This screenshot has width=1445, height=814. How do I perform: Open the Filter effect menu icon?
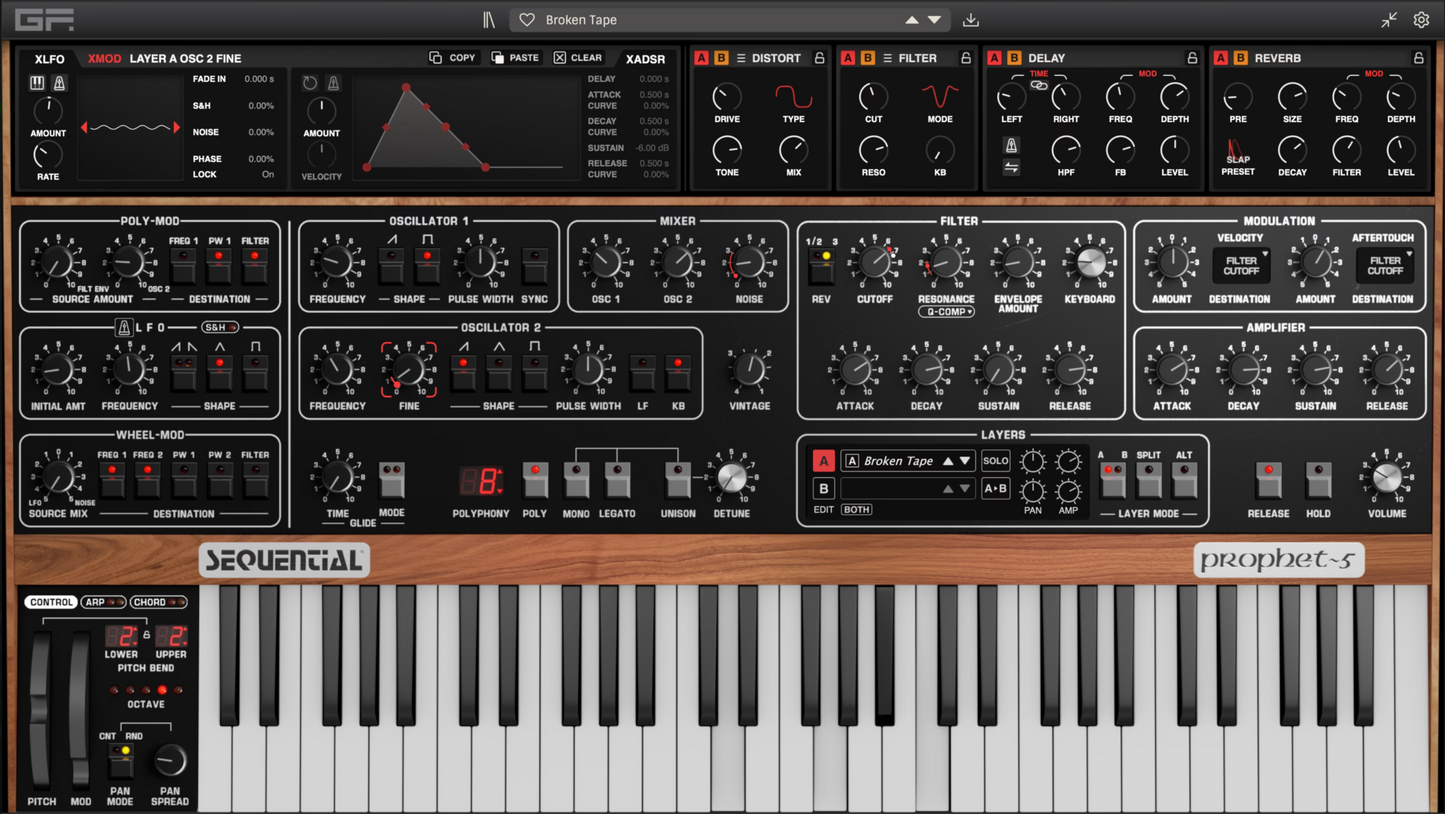tap(887, 58)
